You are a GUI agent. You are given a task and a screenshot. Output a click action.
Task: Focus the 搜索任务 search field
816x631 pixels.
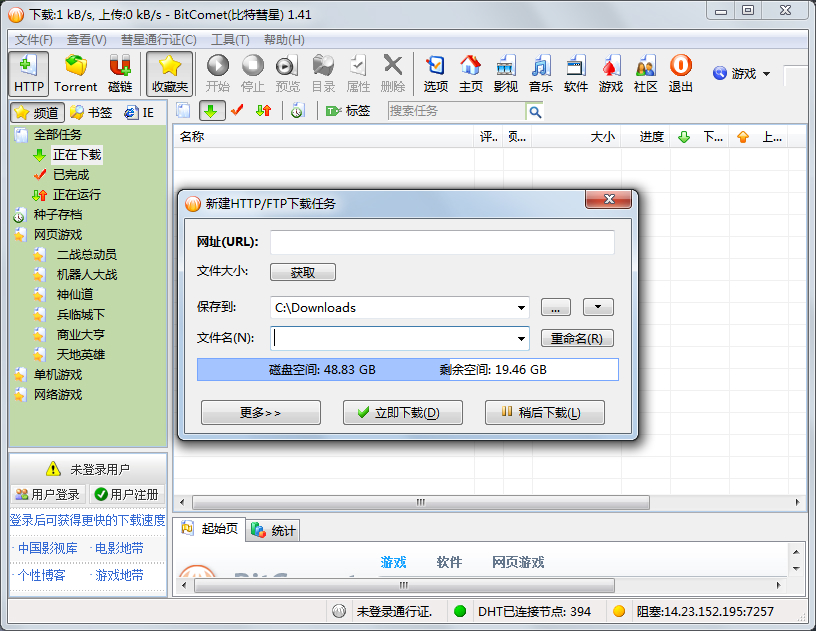457,111
